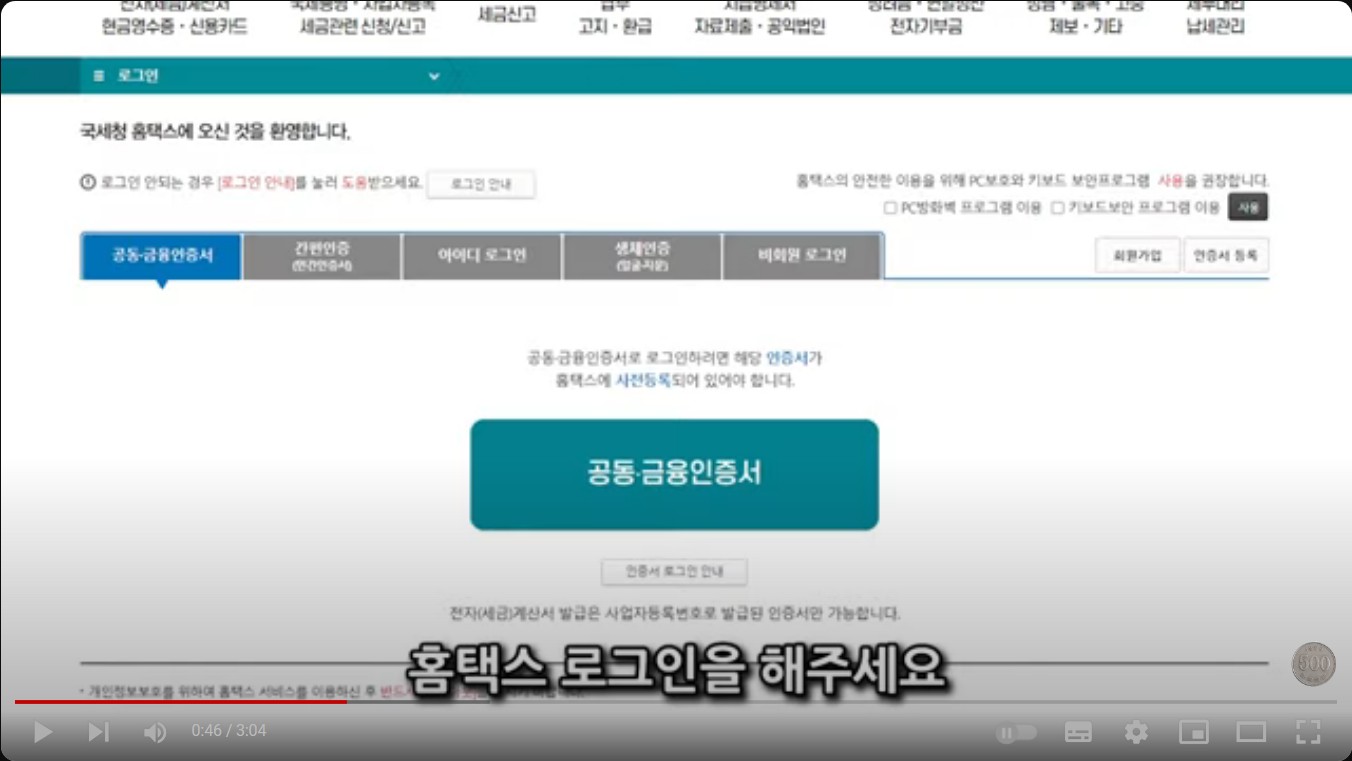
Task: Open the hamburger menu beside 로그인
Action: tap(98, 76)
